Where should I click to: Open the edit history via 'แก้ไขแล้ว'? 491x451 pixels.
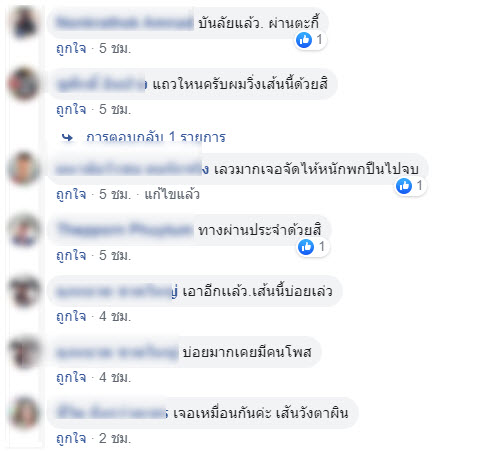[172, 194]
